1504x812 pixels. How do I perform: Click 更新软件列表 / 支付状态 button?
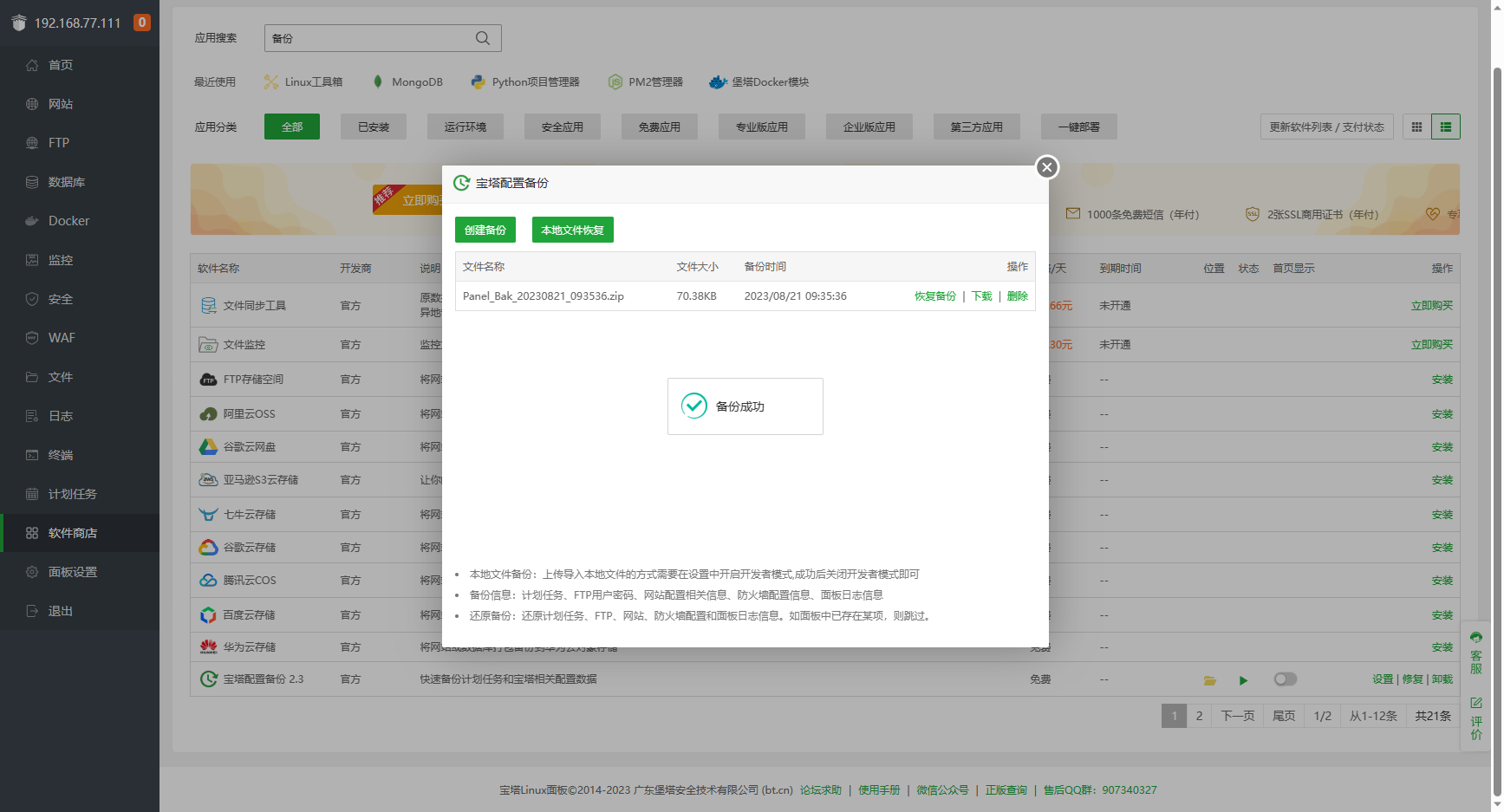(x=1327, y=127)
